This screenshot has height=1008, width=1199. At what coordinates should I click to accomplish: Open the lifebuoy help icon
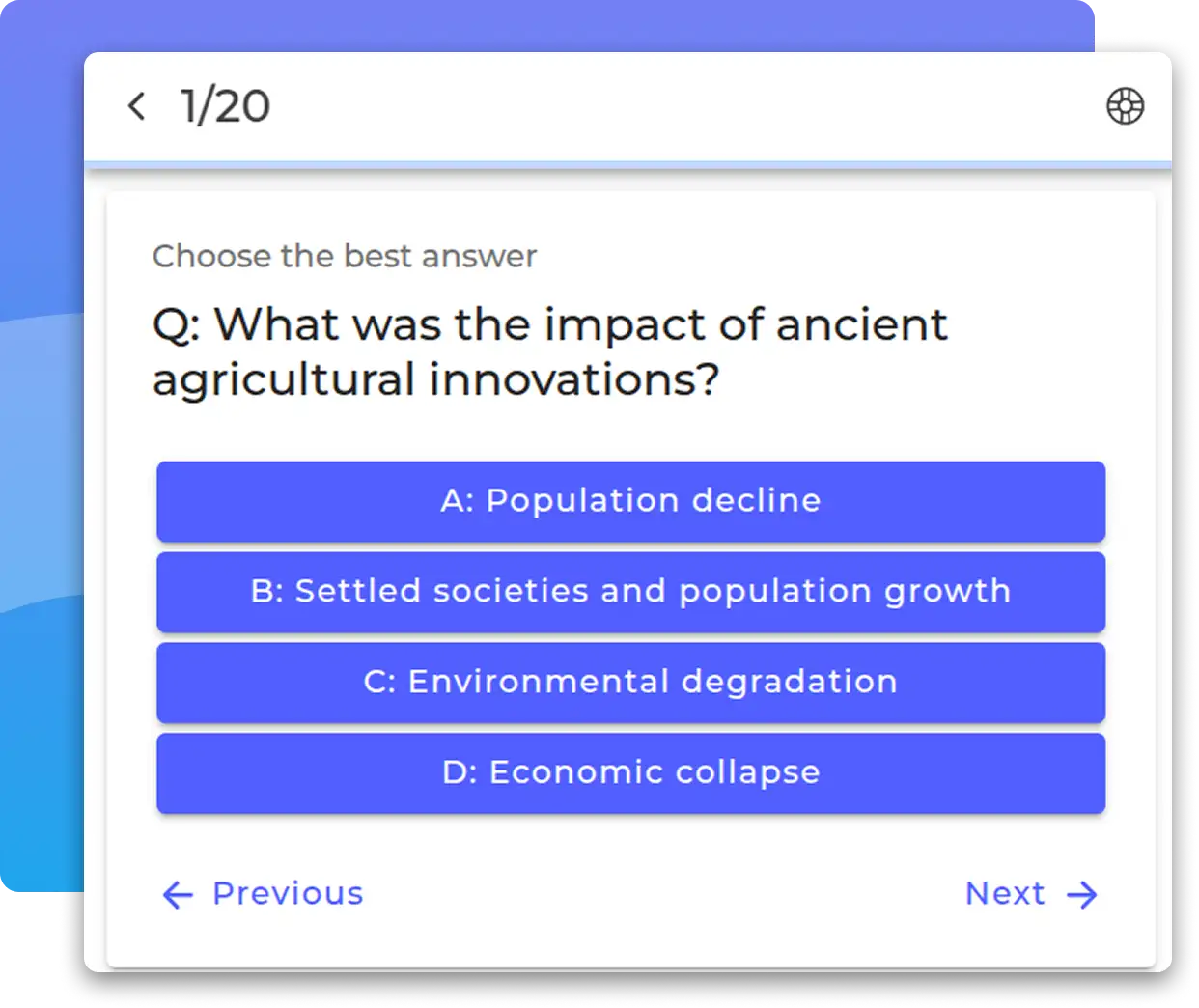(1125, 106)
